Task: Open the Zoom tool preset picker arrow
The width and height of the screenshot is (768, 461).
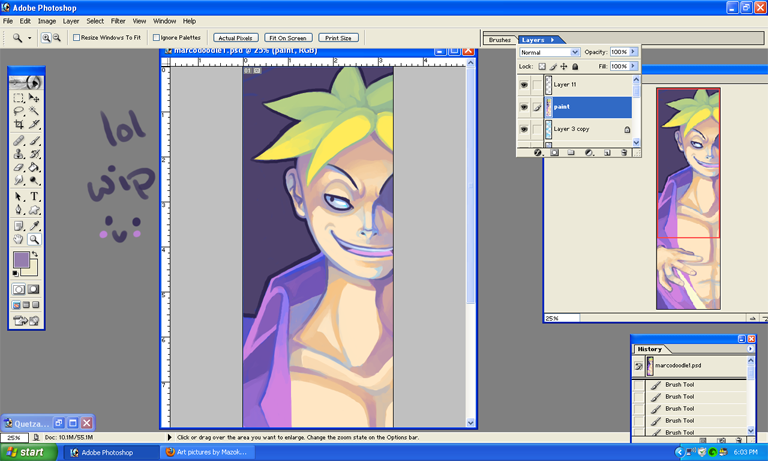Action: [x=29, y=38]
